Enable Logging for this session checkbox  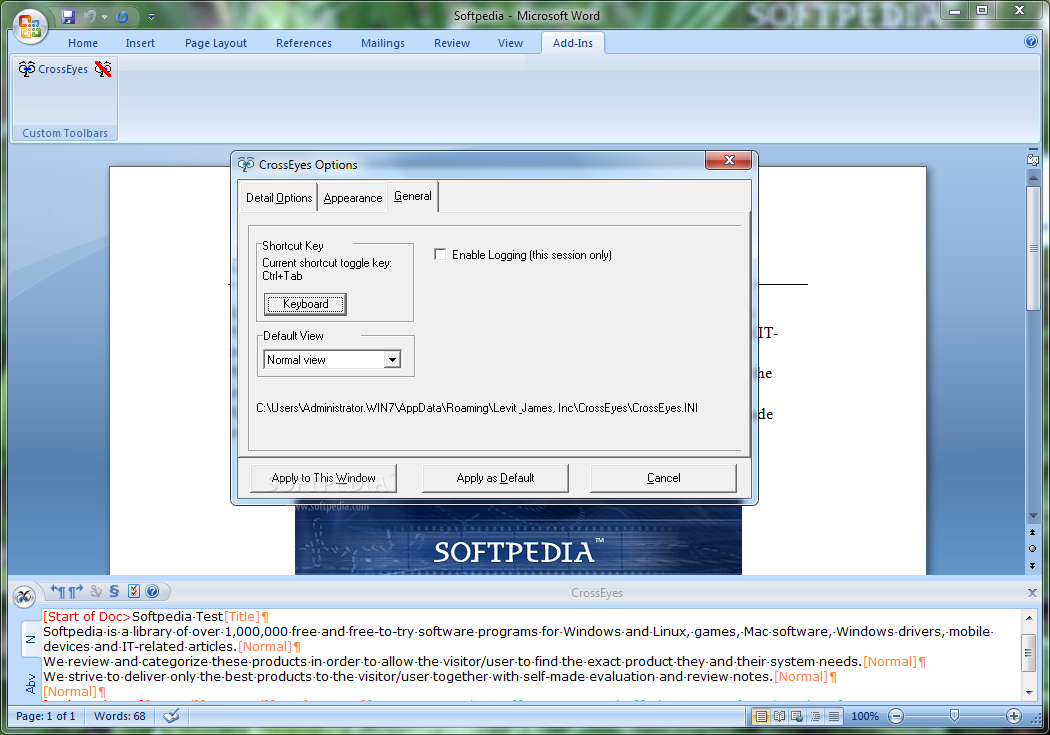click(440, 254)
